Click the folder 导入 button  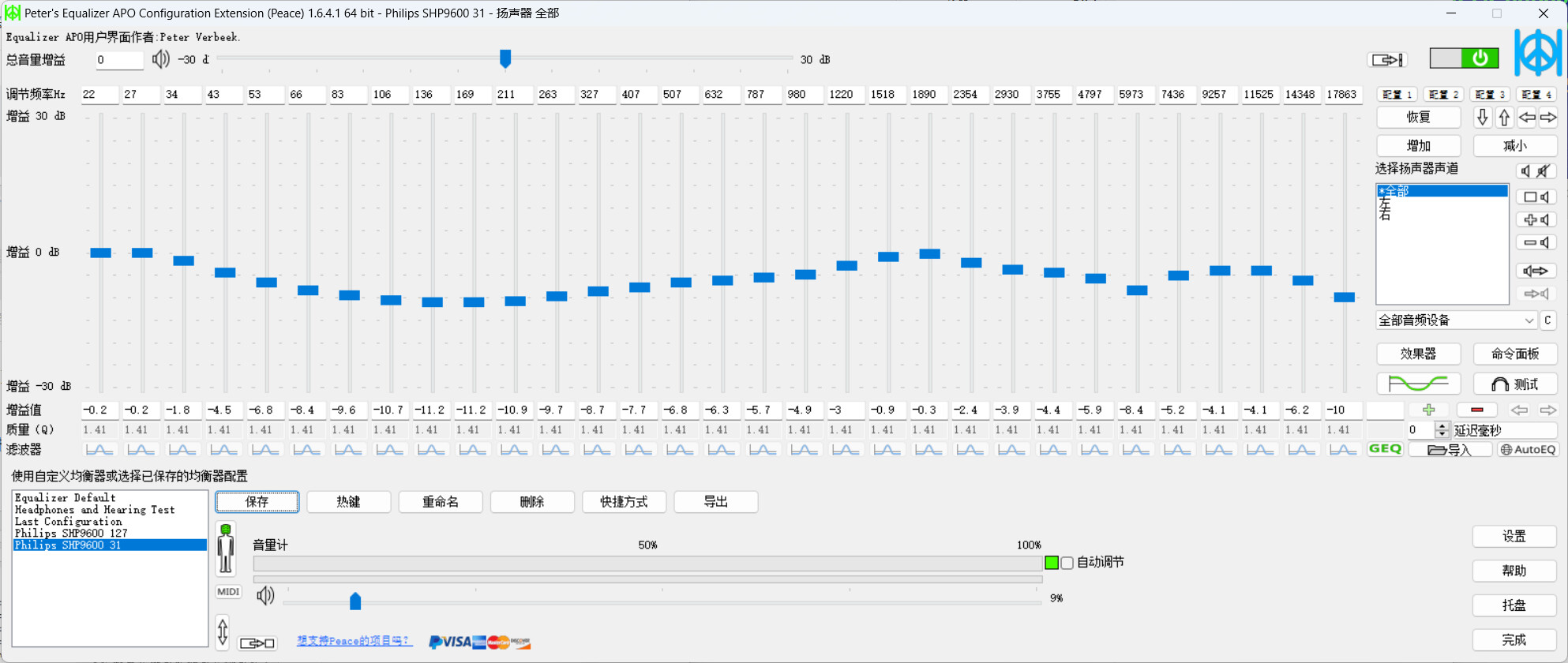tap(1450, 450)
